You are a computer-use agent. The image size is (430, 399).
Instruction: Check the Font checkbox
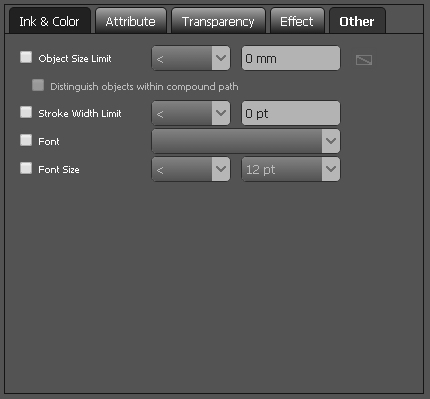click(26, 140)
